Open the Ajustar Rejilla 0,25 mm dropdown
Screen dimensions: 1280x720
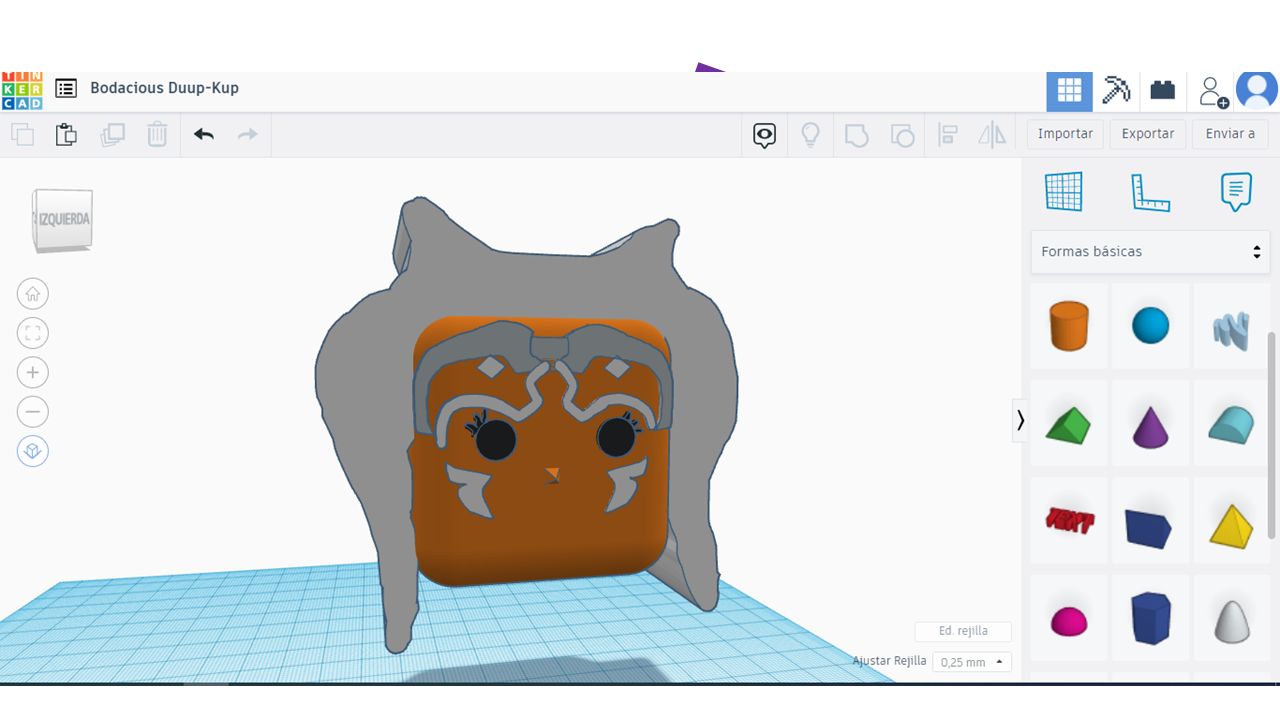pyautogui.click(x=972, y=662)
